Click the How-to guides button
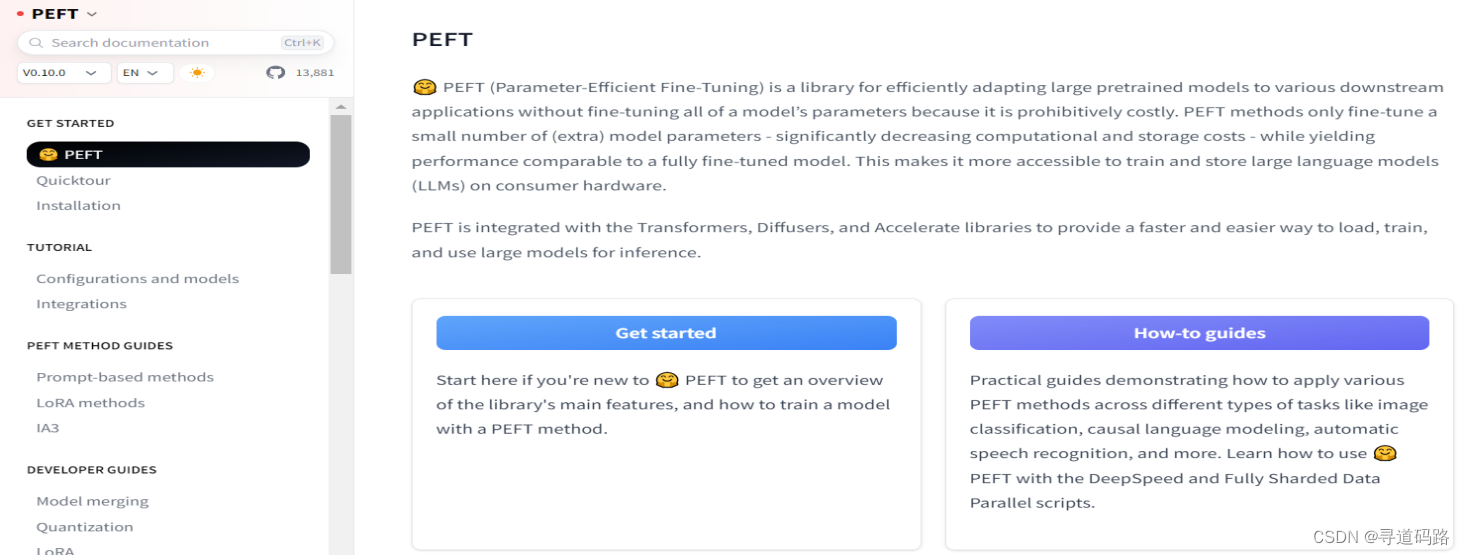Screen dimensions: 1465x555 point(1199,333)
